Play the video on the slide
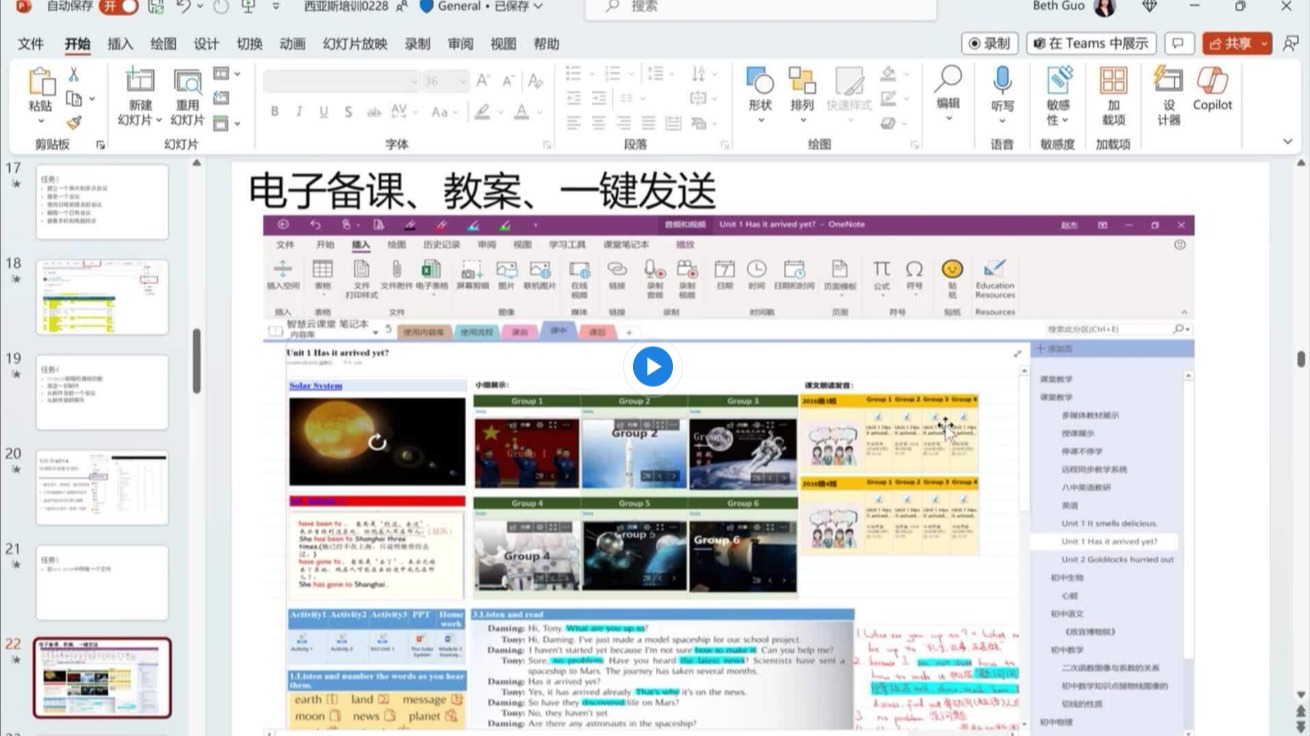Viewport: 1310px width, 736px height. pos(653,367)
